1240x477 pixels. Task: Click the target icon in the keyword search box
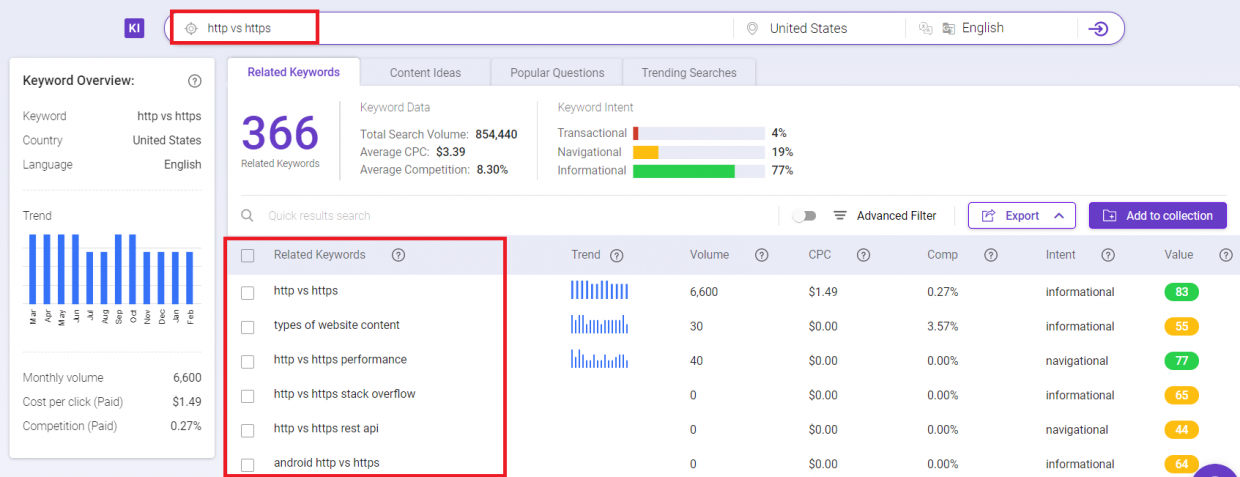191,28
